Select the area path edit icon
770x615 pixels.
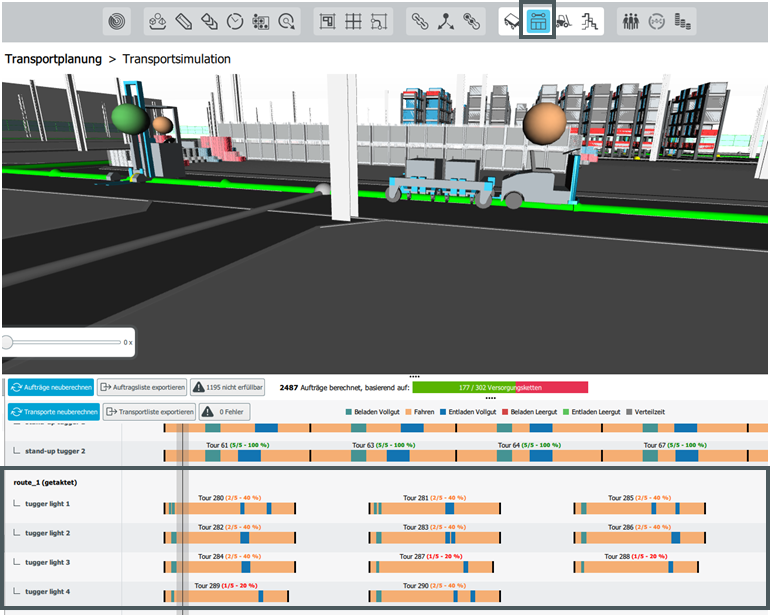point(379,22)
